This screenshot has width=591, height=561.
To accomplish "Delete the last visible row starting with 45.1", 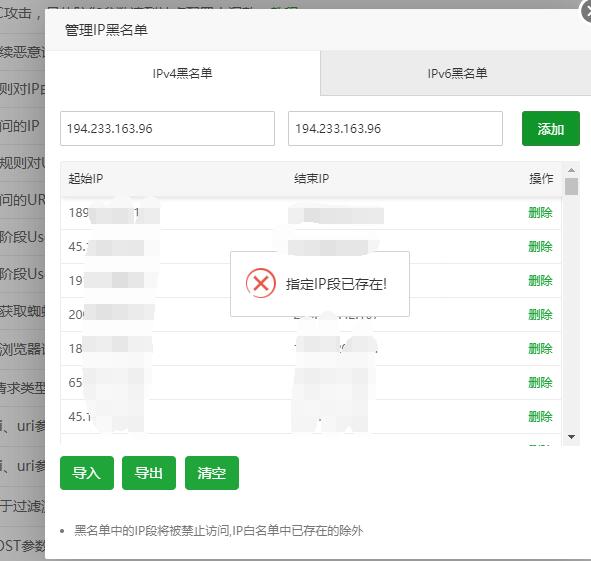I will (540, 416).
